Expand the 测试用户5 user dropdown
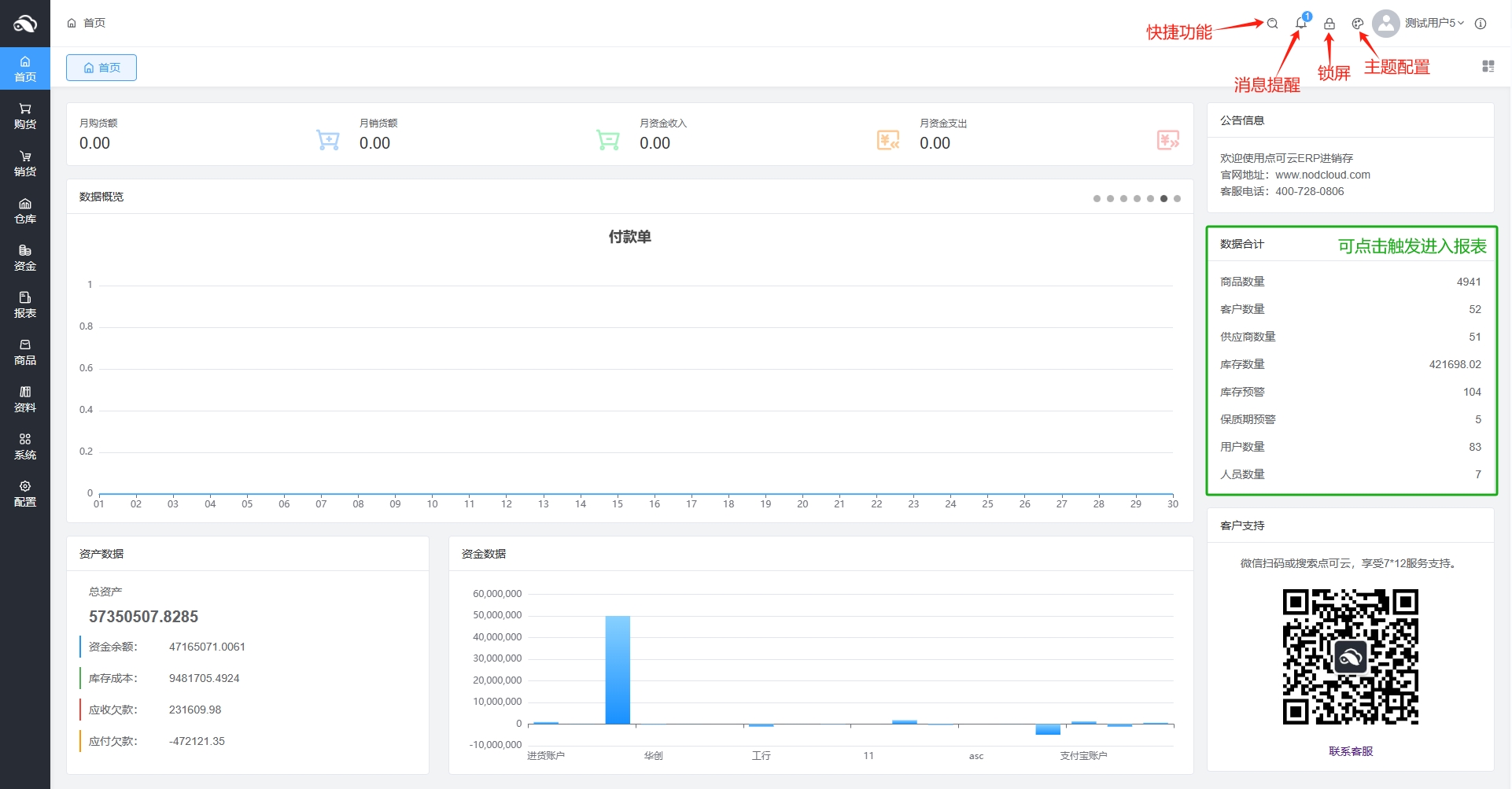The height and width of the screenshot is (789, 1512). (x=1434, y=23)
